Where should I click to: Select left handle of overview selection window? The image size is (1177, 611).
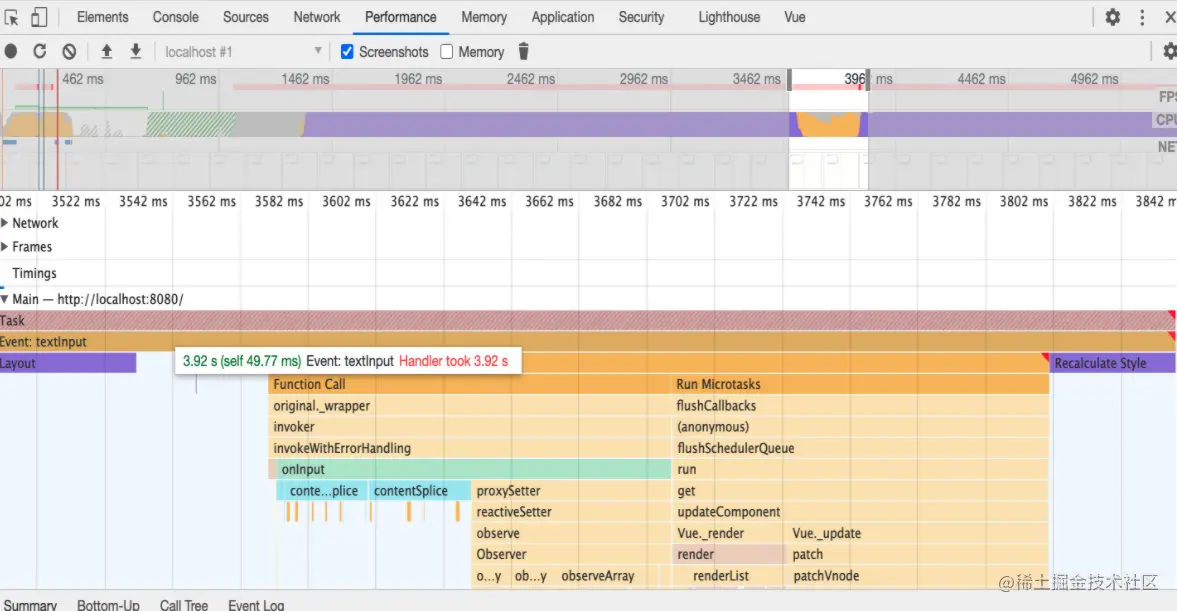click(789, 80)
